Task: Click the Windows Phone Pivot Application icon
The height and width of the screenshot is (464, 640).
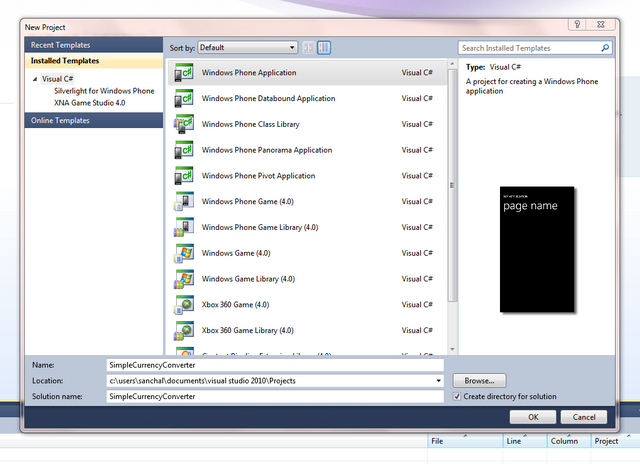Action: 184,175
